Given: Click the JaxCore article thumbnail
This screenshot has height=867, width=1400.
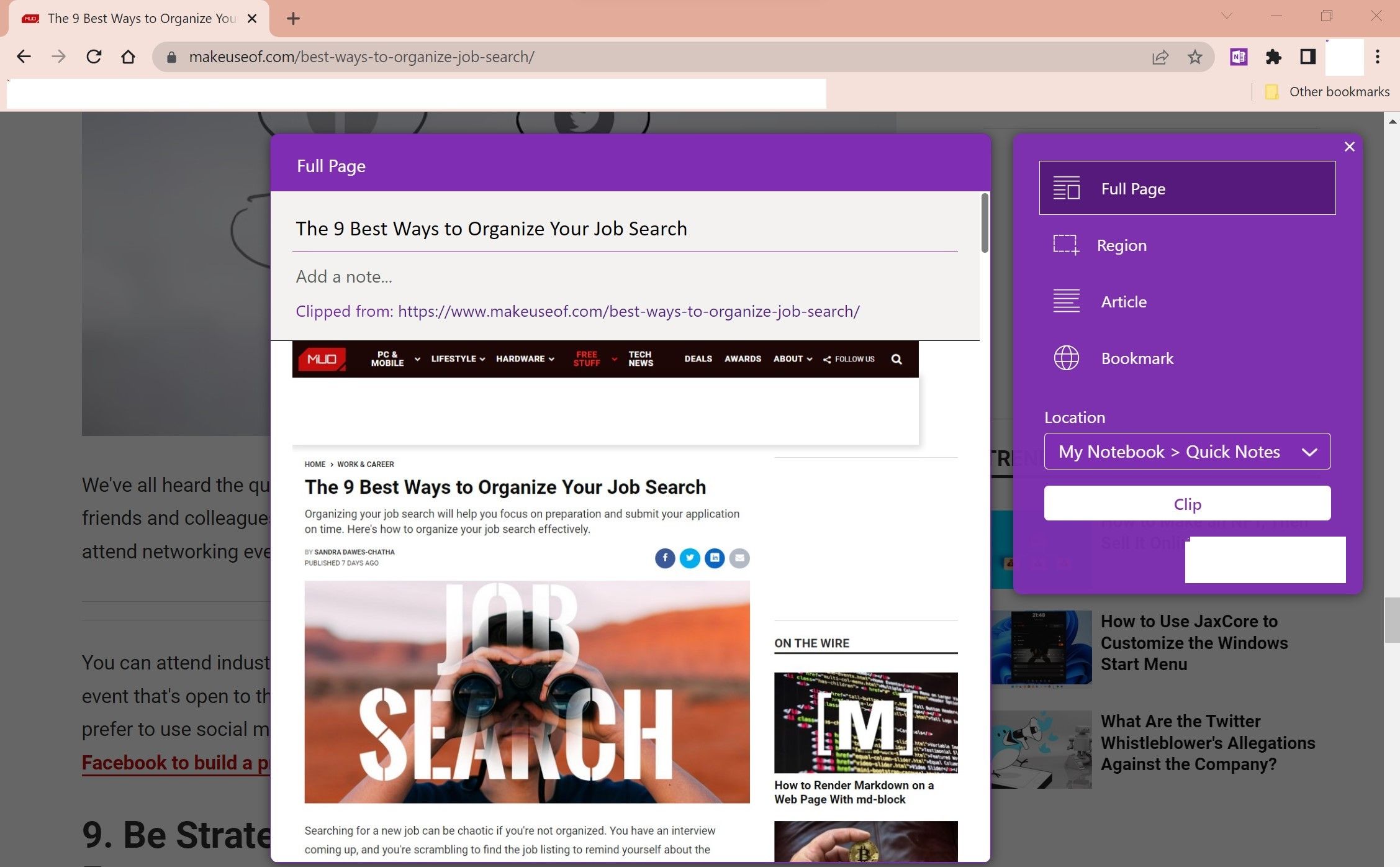Looking at the screenshot, I should [1041, 648].
